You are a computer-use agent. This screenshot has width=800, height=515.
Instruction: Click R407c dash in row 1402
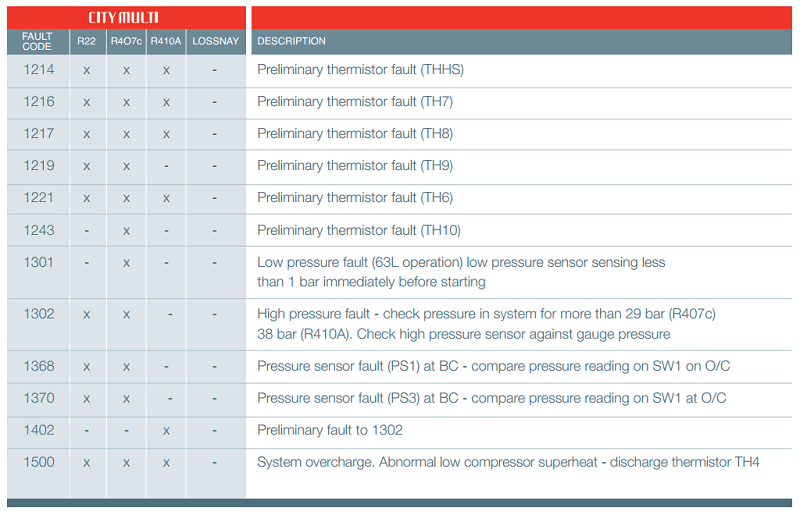127,431
